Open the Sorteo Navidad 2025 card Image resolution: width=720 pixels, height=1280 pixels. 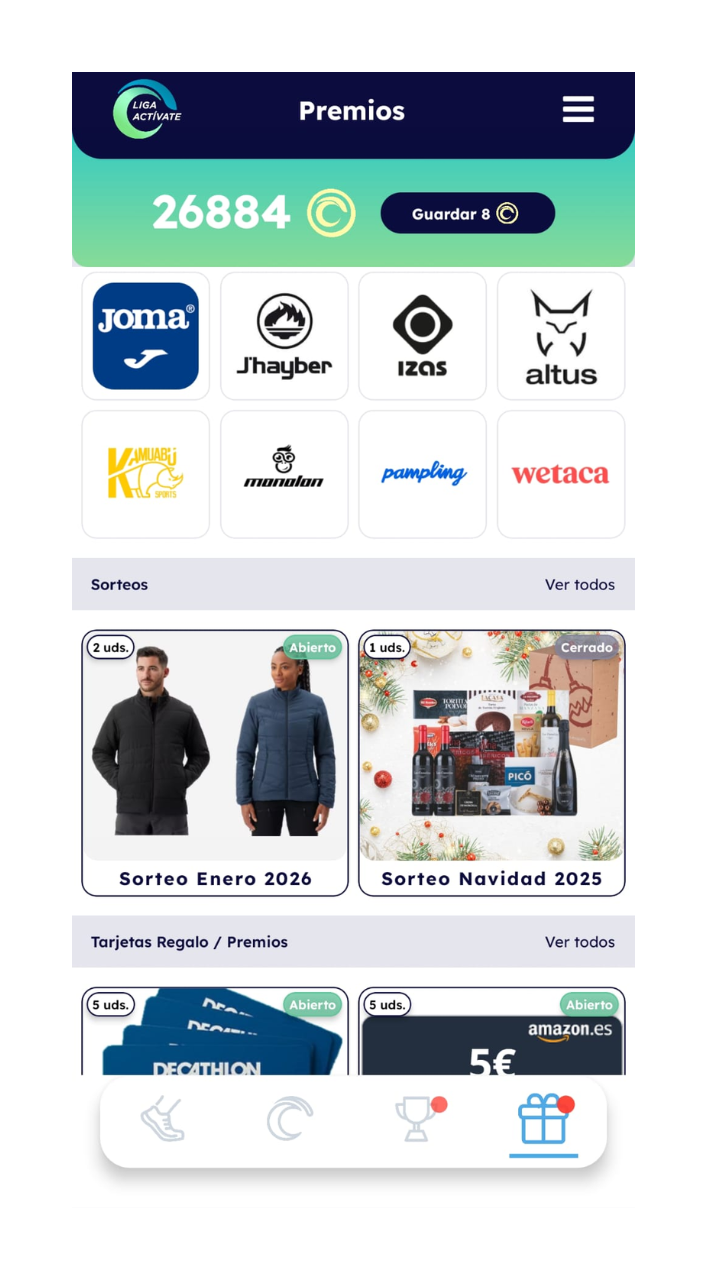[492, 763]
